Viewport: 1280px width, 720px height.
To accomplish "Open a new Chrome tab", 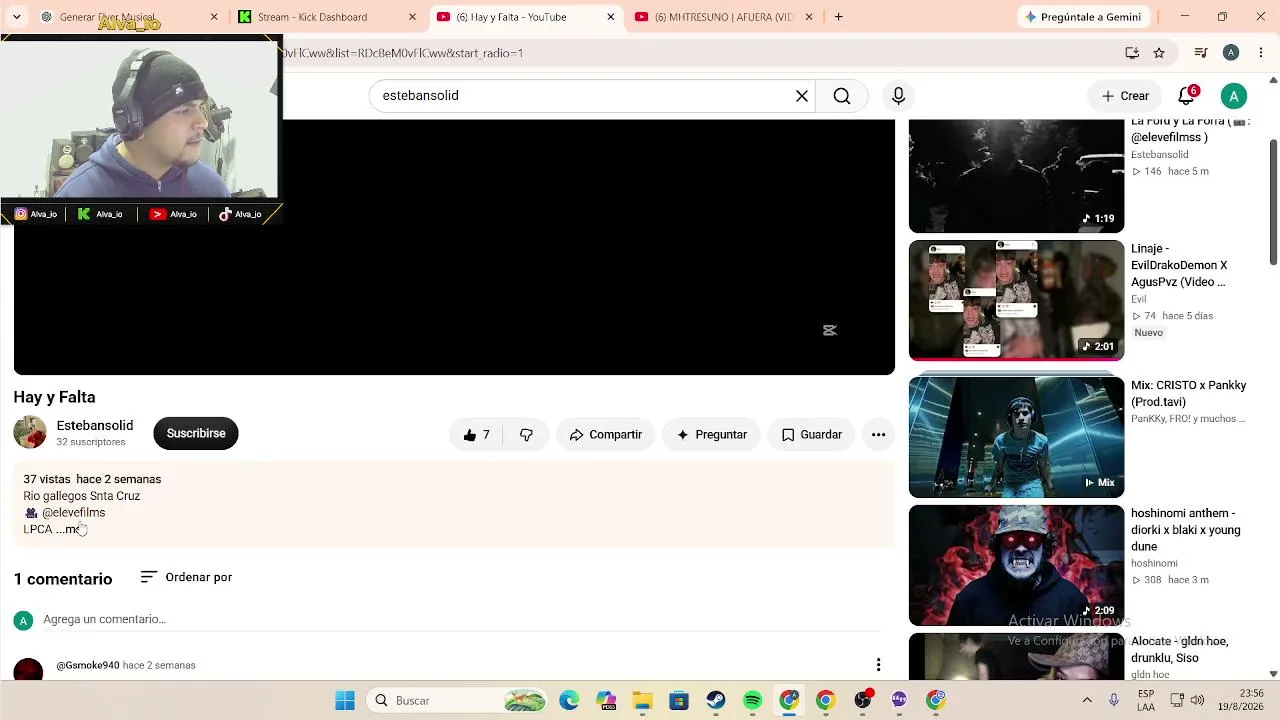I will (x=838, y=17).
